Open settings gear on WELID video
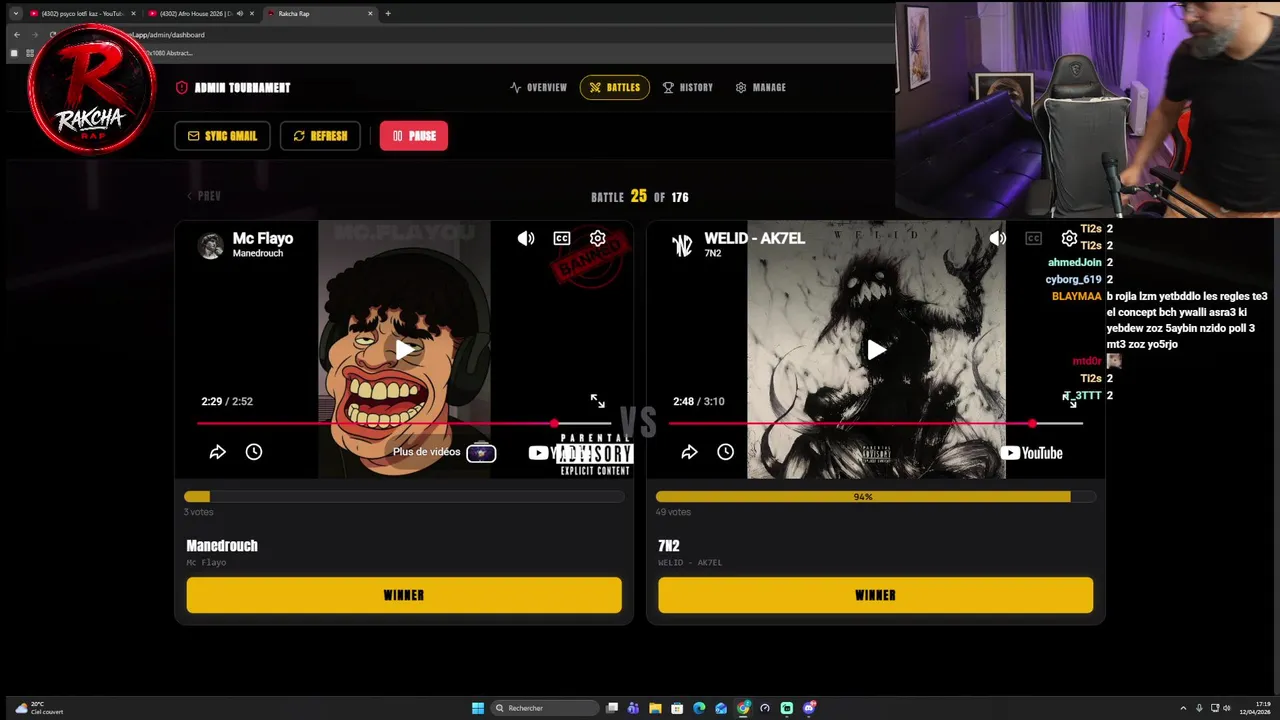1280x720 pixels. coord(1069,238)
